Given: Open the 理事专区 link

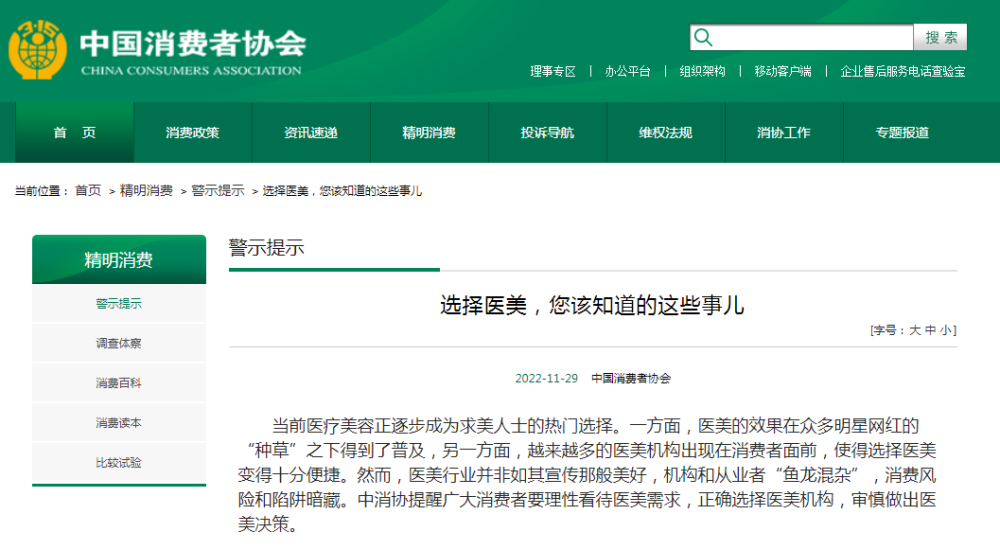Looking at the screenshot, I should pyautogui.click(x=553, y=71).
